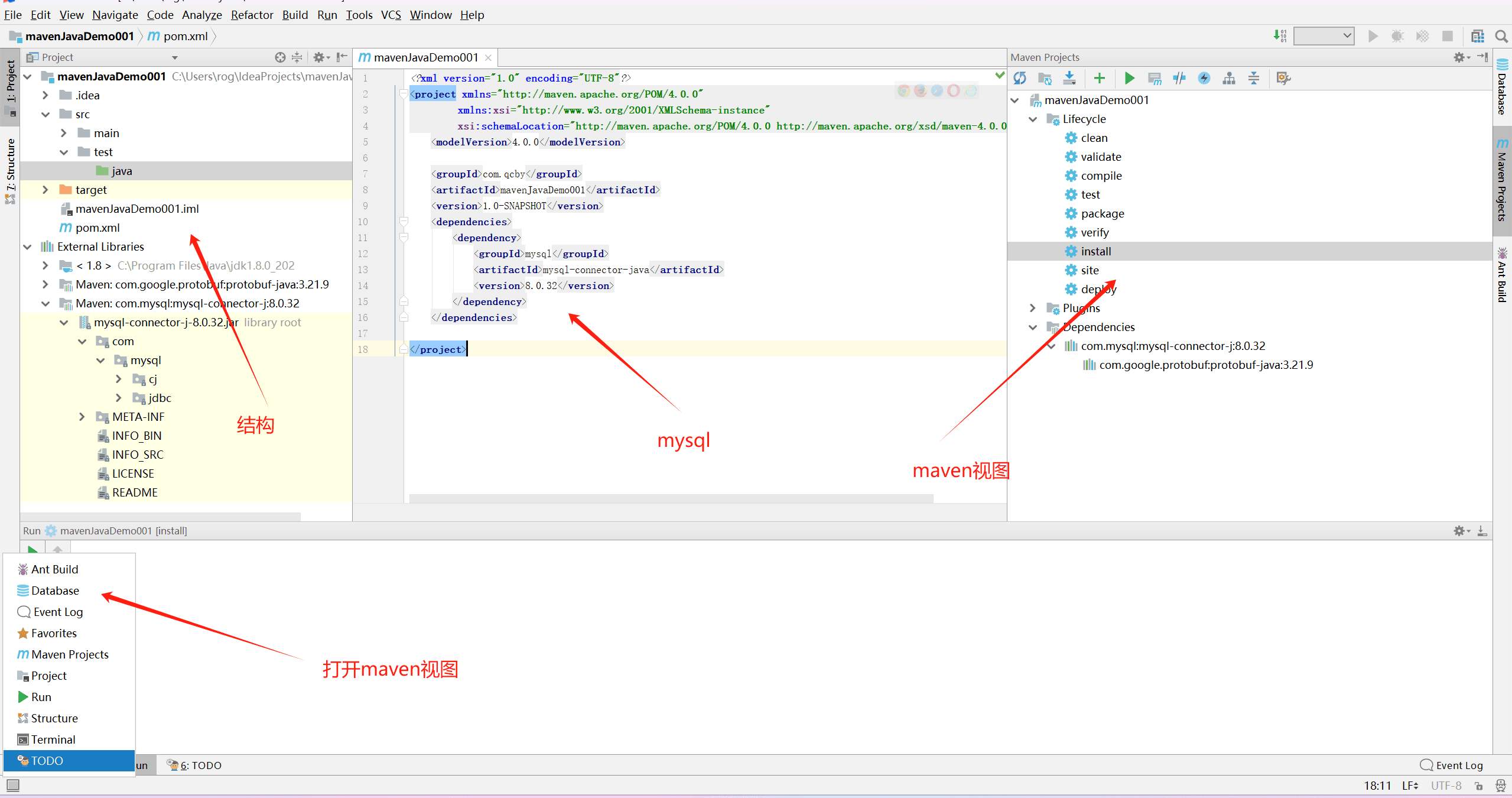Select install lifecycle goal
This screenshot has height=798, width=1512.
1095,251
